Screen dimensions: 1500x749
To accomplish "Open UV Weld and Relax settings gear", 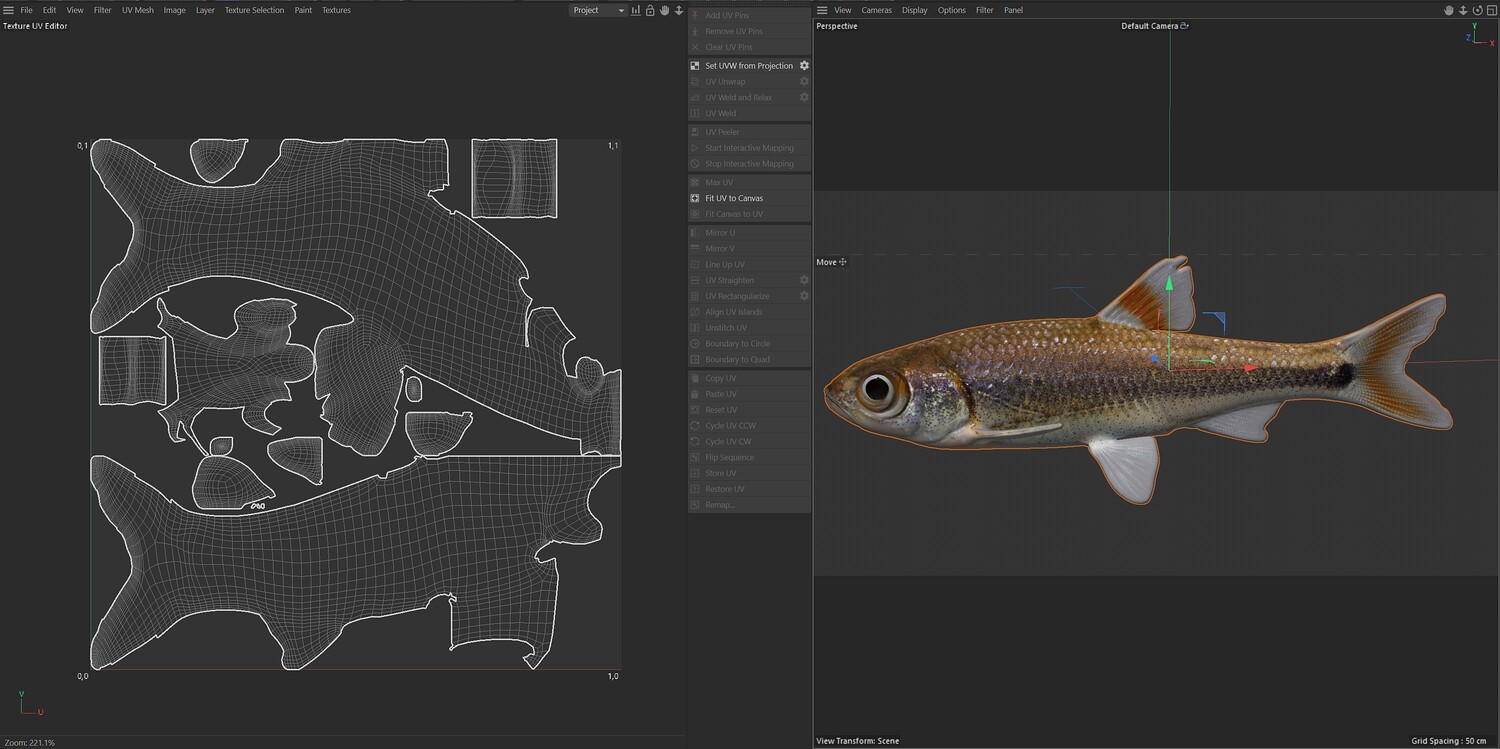I will 804,98.
